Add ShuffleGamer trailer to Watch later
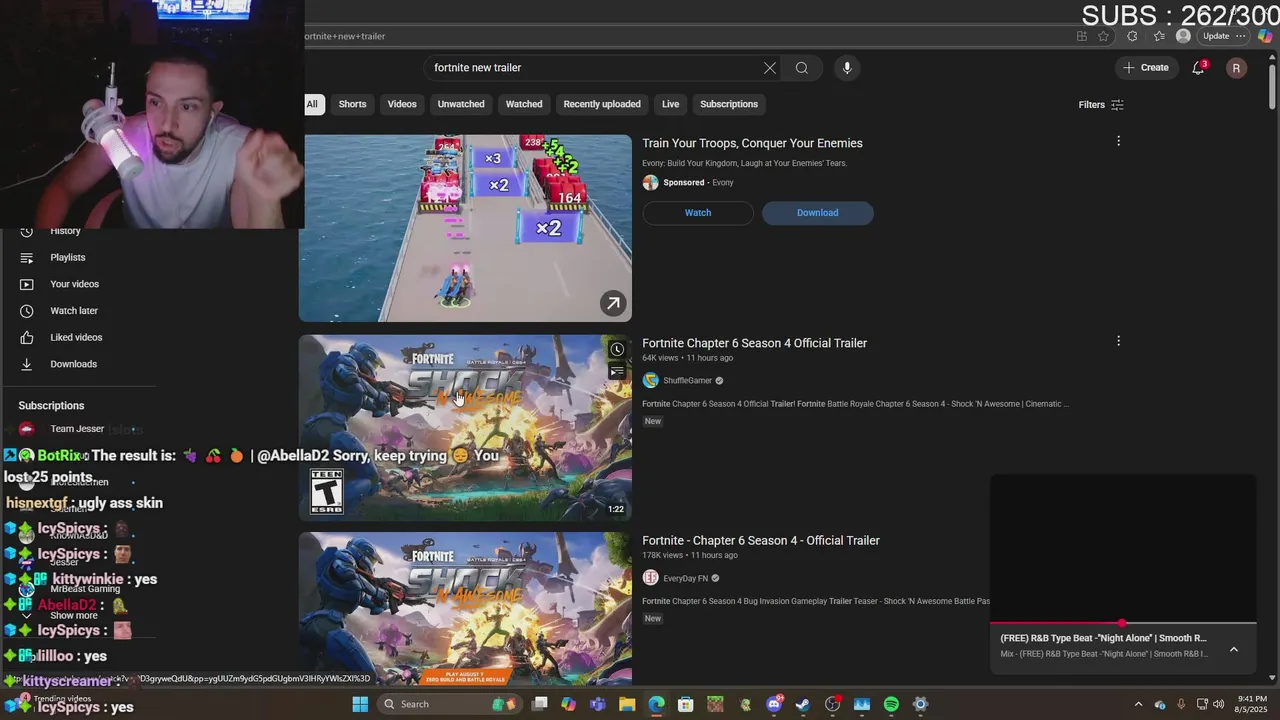 (617, 349)
